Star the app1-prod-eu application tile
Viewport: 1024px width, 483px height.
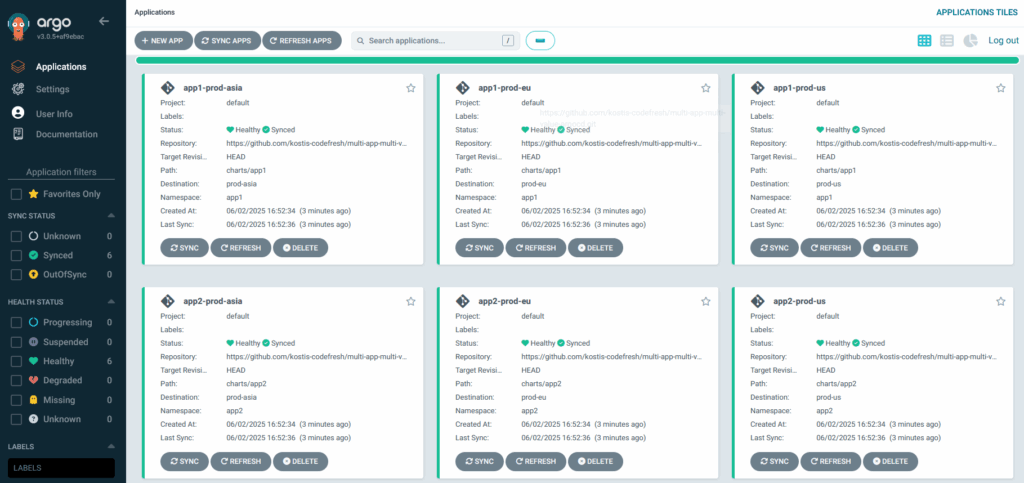pos(705,88)
